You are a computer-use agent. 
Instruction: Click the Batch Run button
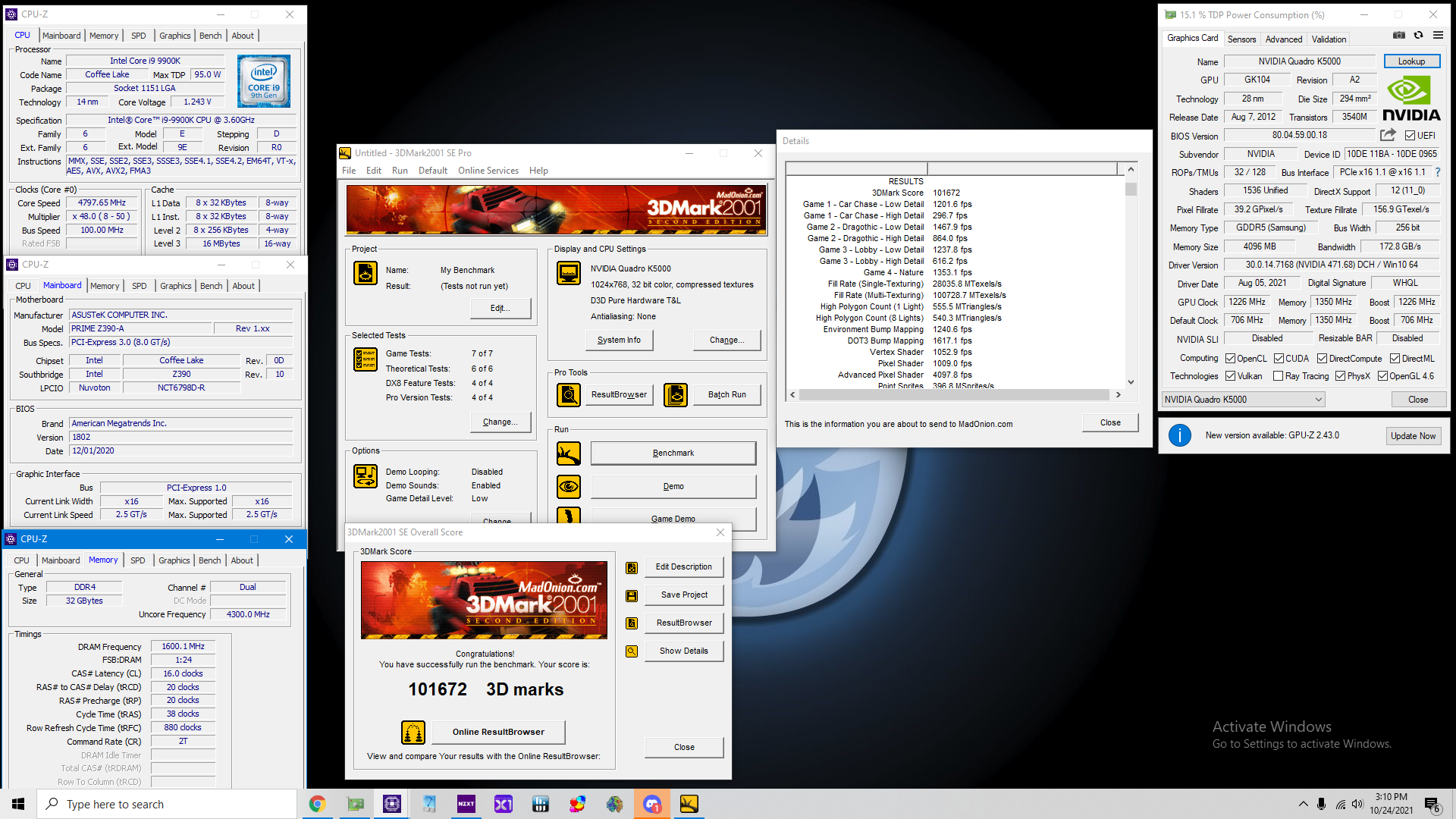(x=726, y=394)
